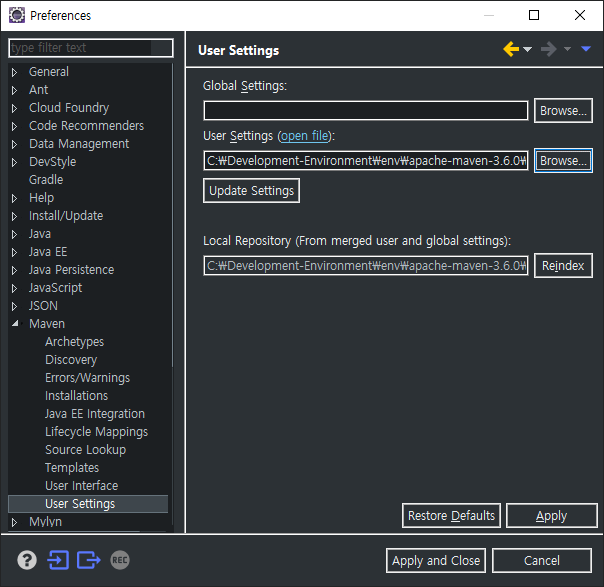
Task: Click the Cancel button
Action: tap(542, 560)
